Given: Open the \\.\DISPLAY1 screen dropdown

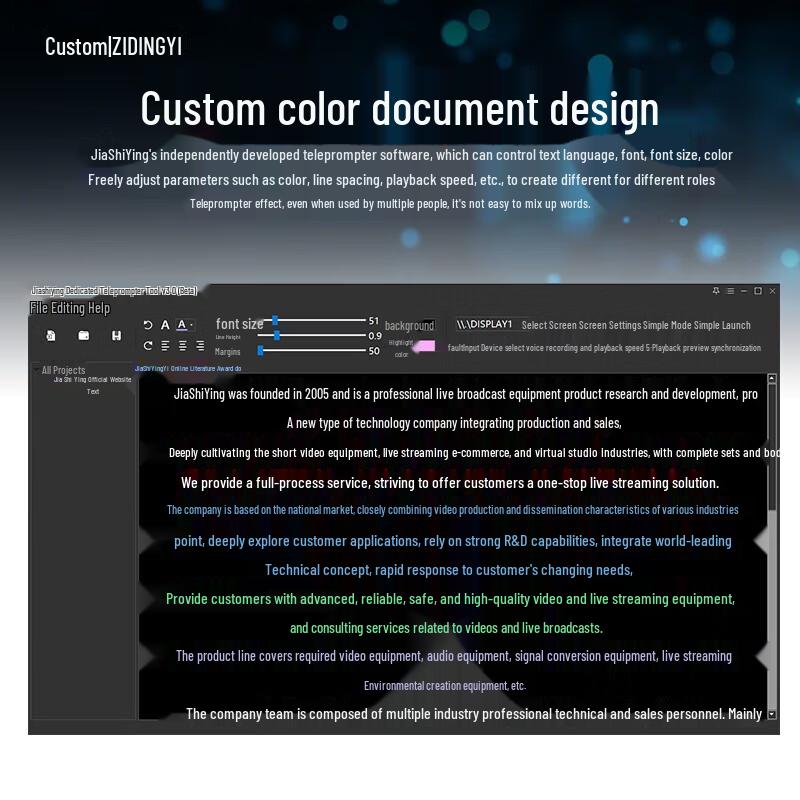Looking at the screenshot, I should [x=485, y=324].
